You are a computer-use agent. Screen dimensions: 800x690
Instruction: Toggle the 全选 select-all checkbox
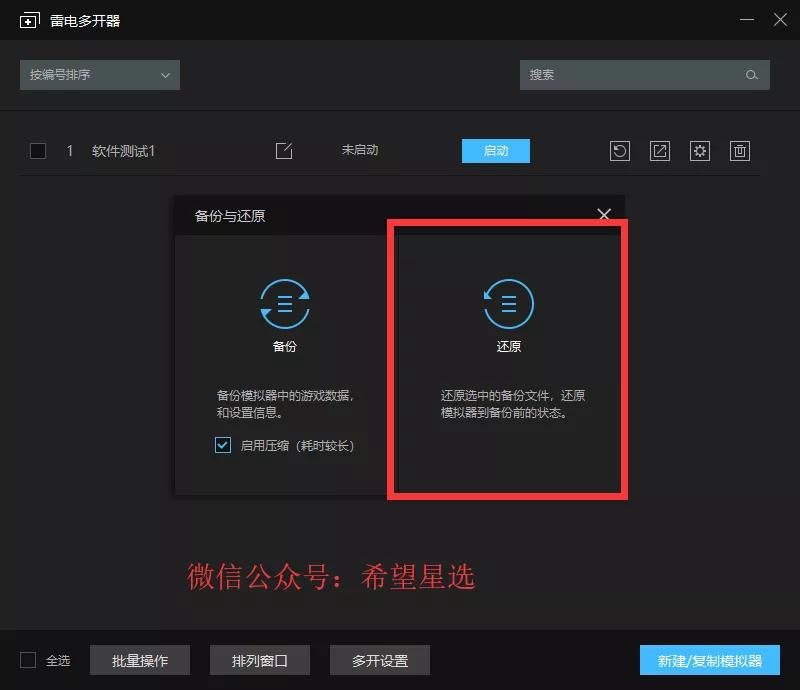(x=29, y=660)
